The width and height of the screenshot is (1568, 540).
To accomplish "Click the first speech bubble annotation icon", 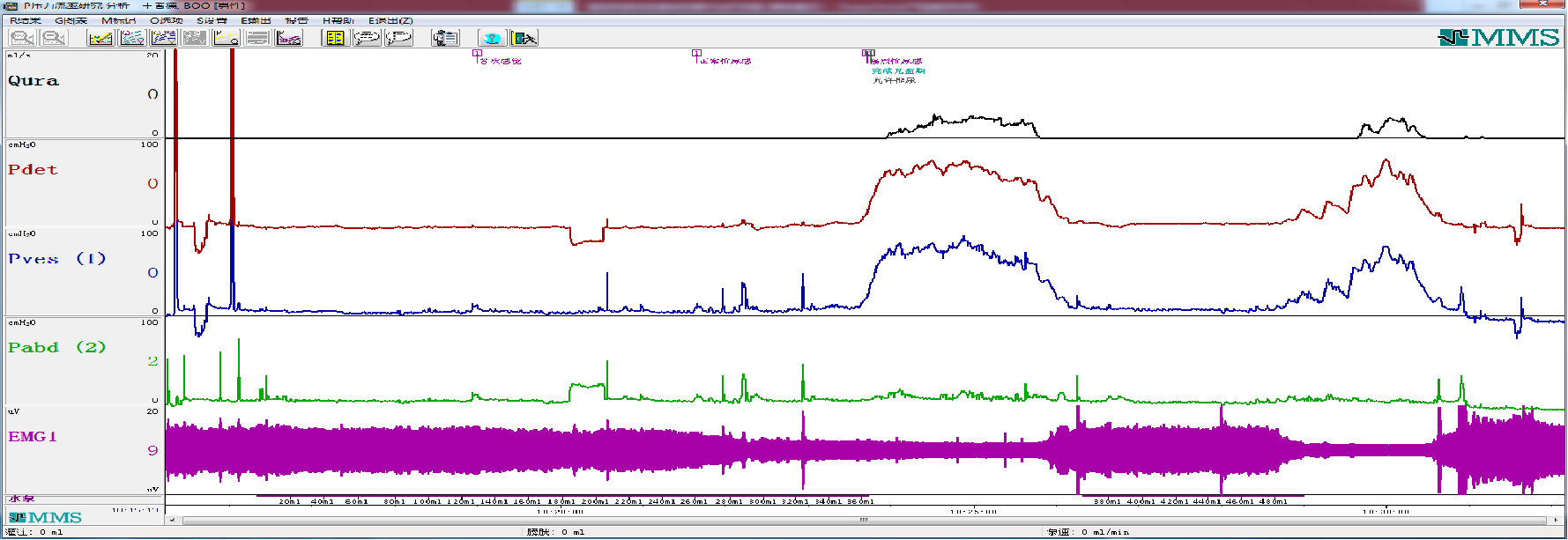I will coord(367,38).
